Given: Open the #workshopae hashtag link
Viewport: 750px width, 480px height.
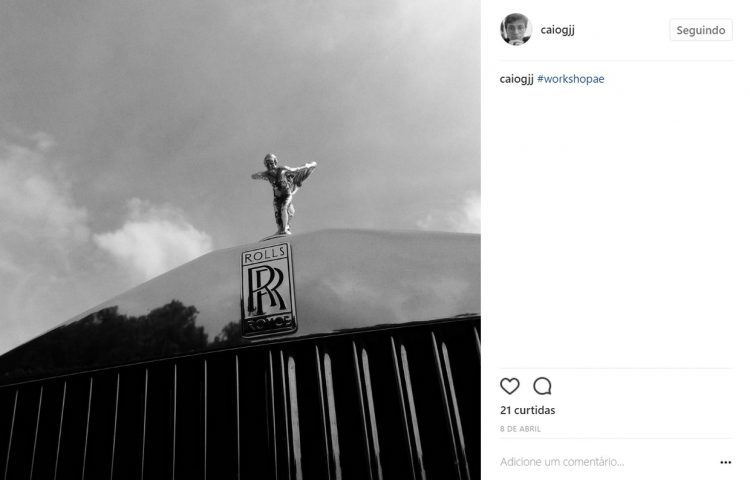Looking at the screenshot, I should coord(571,79).
